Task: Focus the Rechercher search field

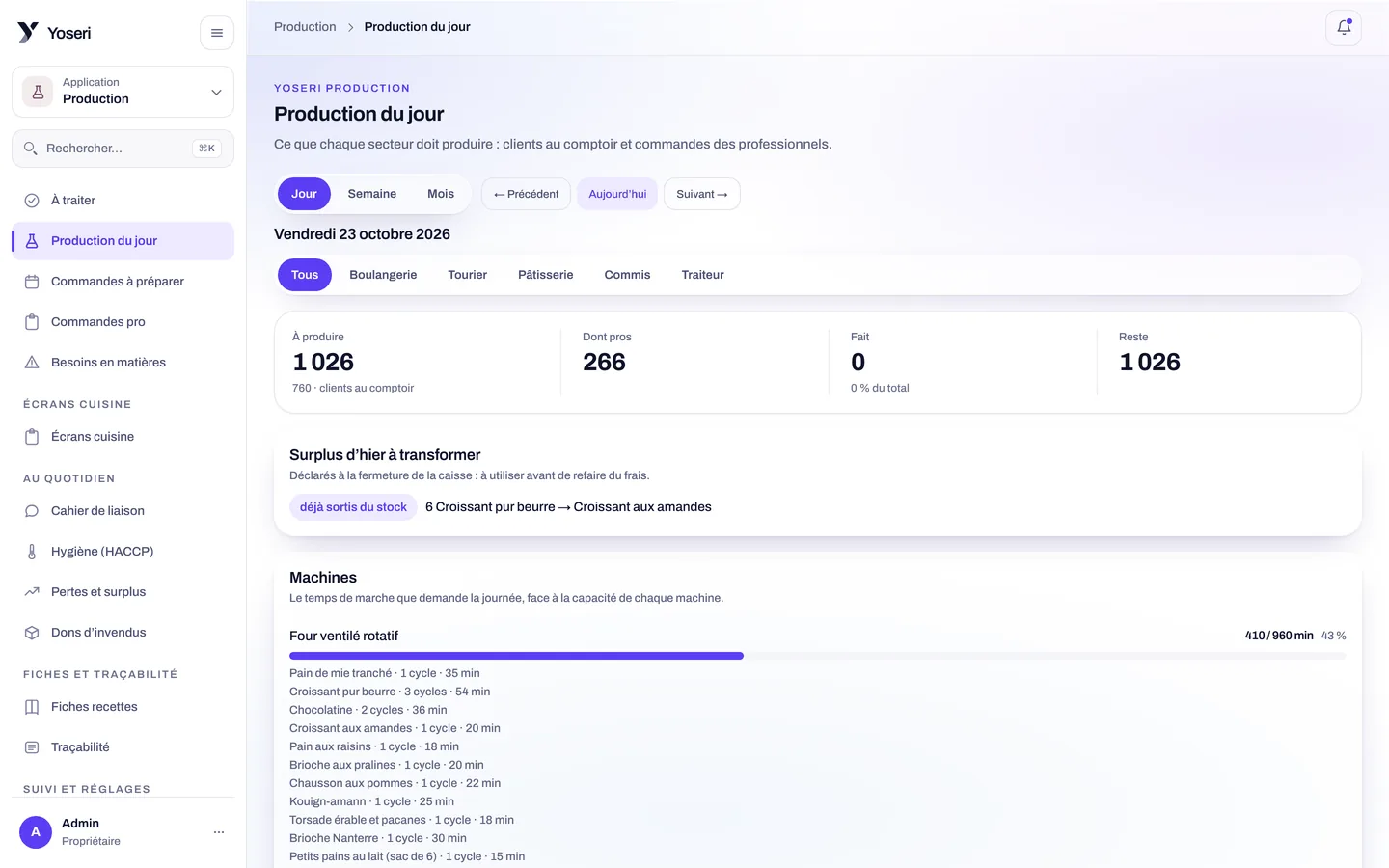Action: click(123, 149)
